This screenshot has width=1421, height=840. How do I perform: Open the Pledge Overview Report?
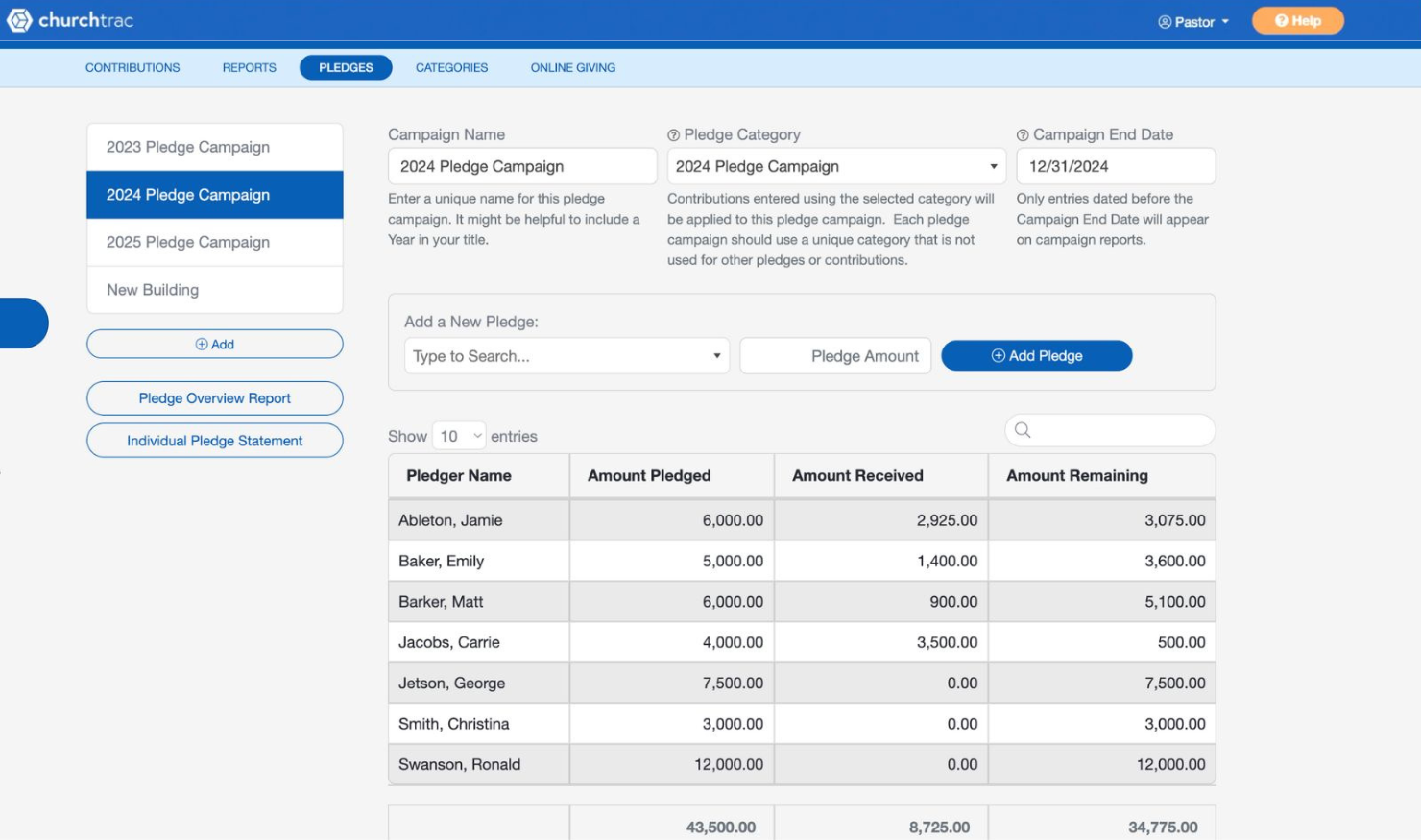(214, 398)
